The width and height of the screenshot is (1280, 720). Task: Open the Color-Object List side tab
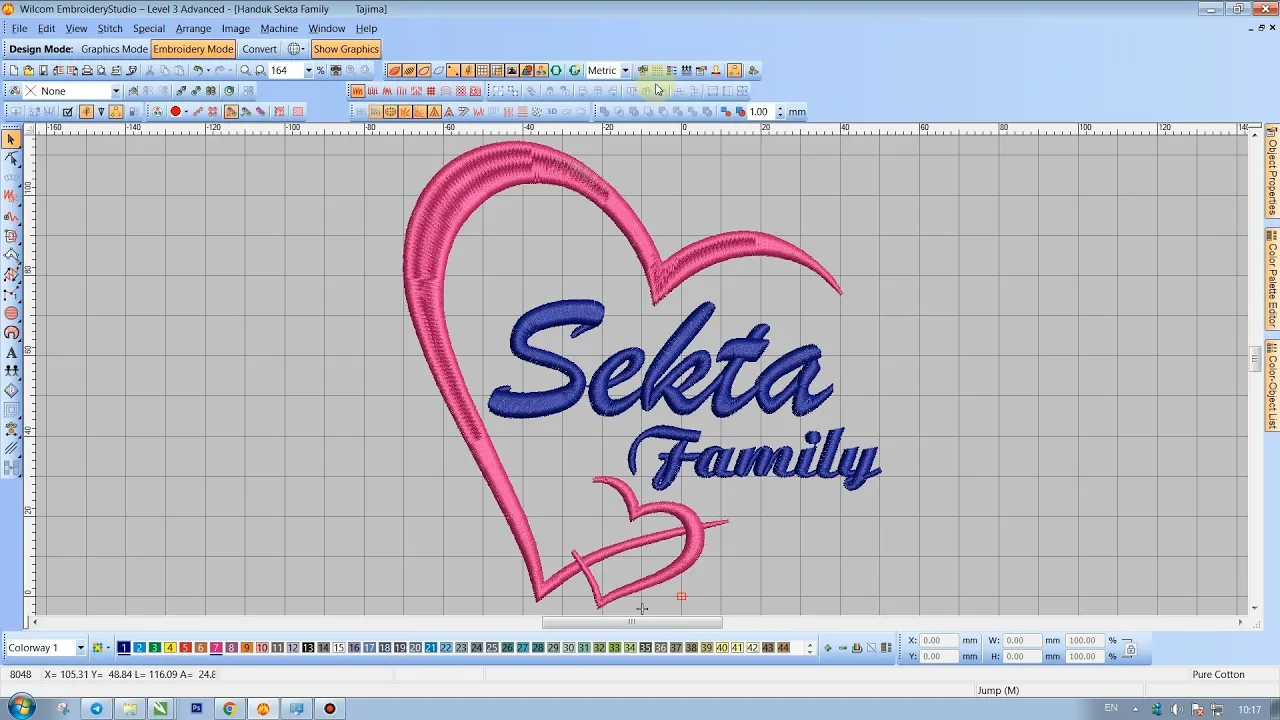pos(1272,387)
